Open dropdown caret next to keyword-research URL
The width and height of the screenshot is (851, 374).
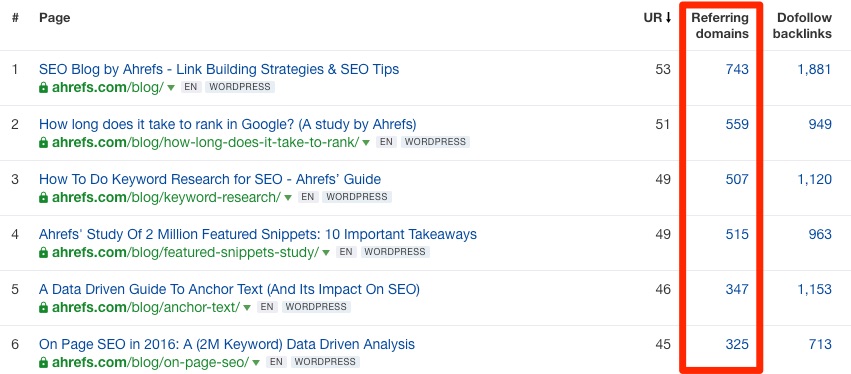click(288, 198)
